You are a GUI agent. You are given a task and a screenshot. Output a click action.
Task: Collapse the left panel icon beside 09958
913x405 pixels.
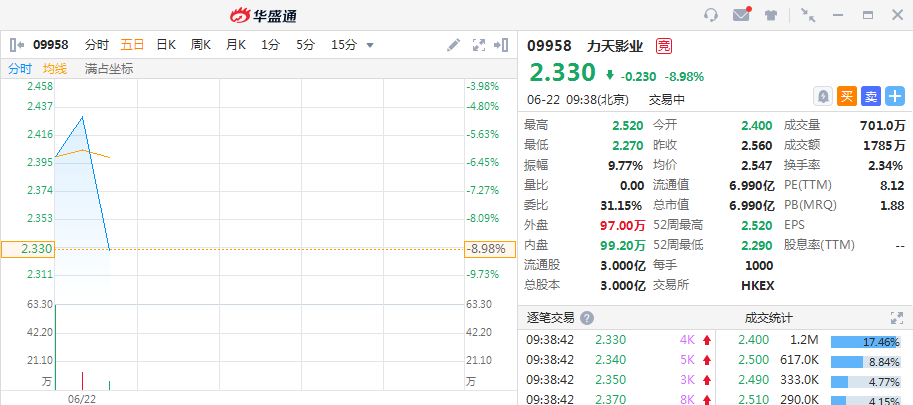(16, 45)
